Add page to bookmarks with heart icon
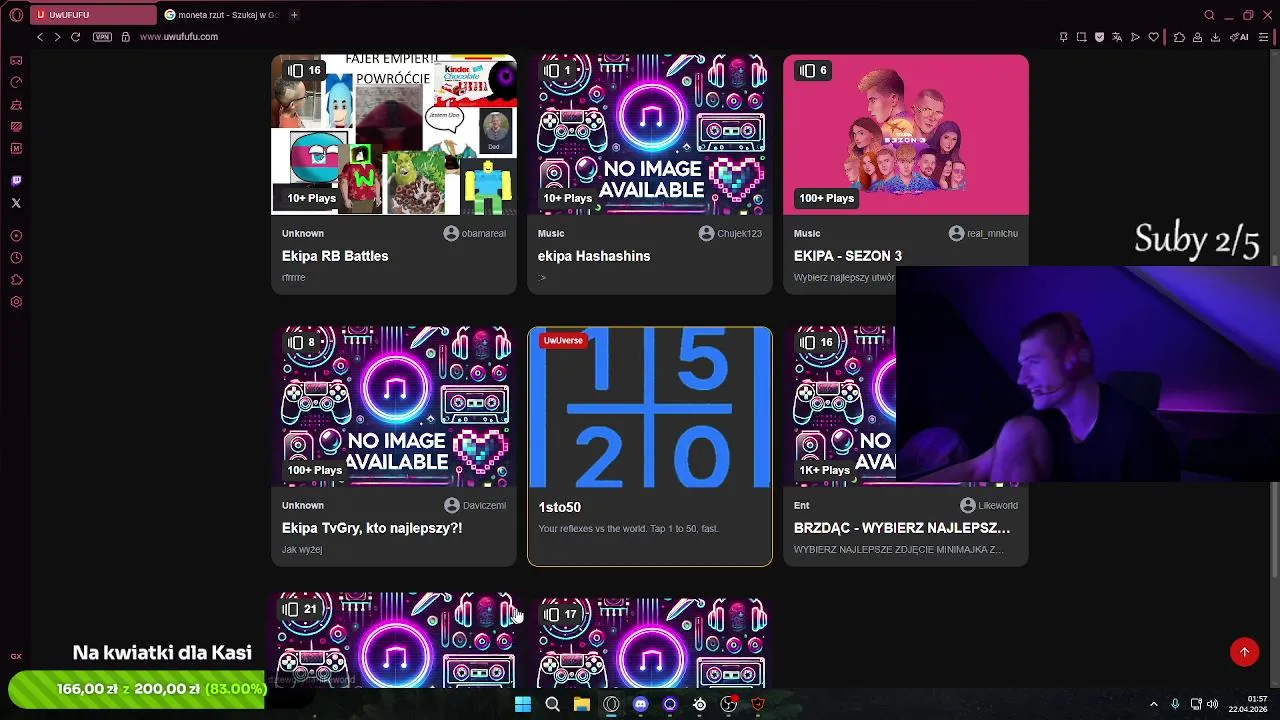 1153,37
